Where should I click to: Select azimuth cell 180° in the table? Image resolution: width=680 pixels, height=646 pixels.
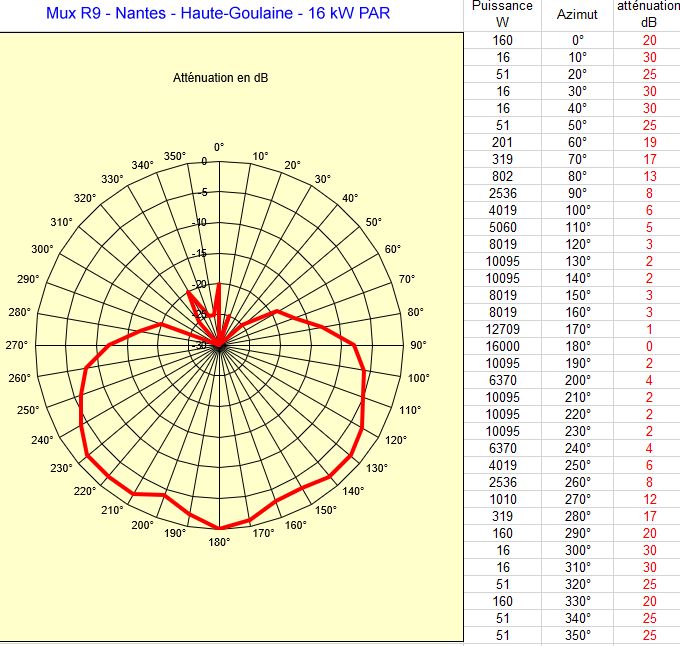(x=578, y=346)
